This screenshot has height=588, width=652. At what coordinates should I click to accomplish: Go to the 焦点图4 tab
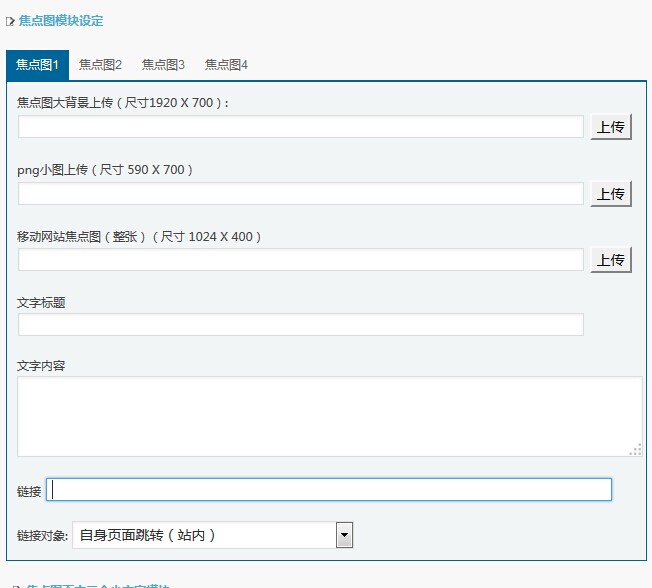(226, 65)
